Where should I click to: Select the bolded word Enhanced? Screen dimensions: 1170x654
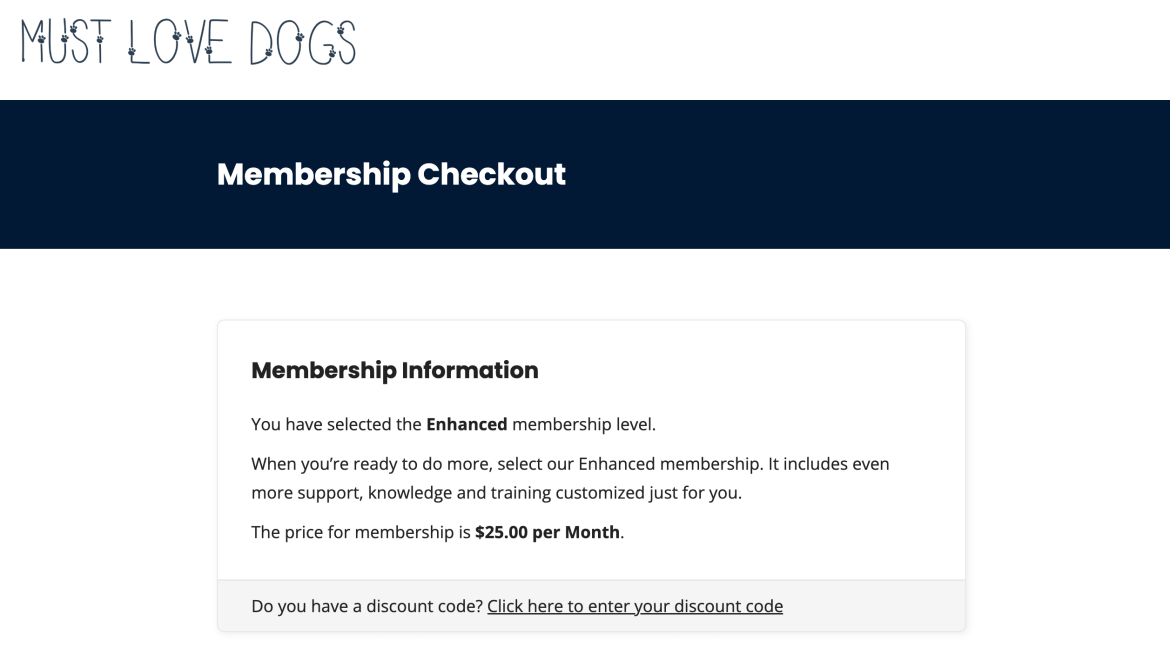click(x=468, y=424)
